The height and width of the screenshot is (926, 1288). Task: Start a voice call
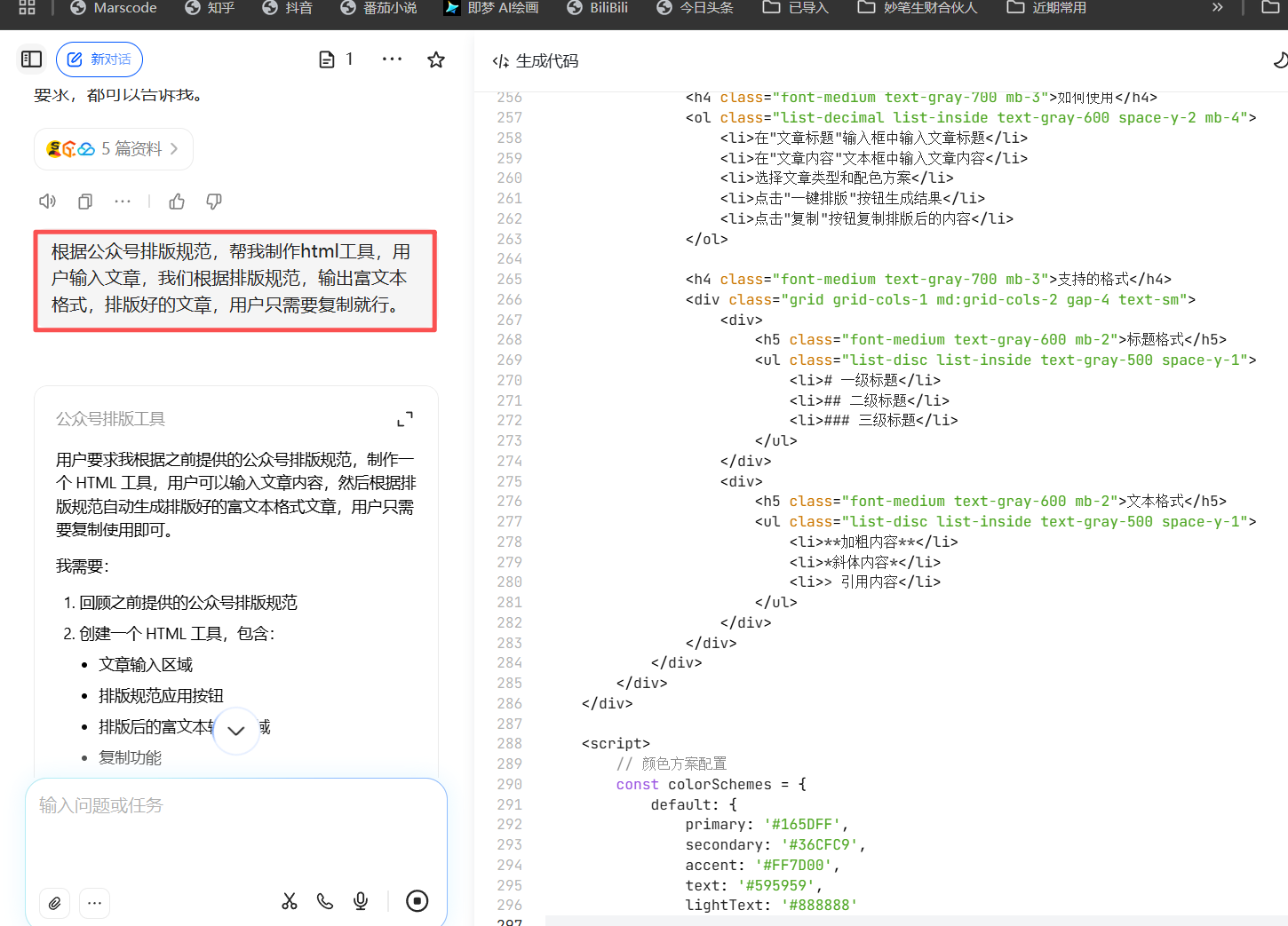pyautogui.click(x=324, y=901)
